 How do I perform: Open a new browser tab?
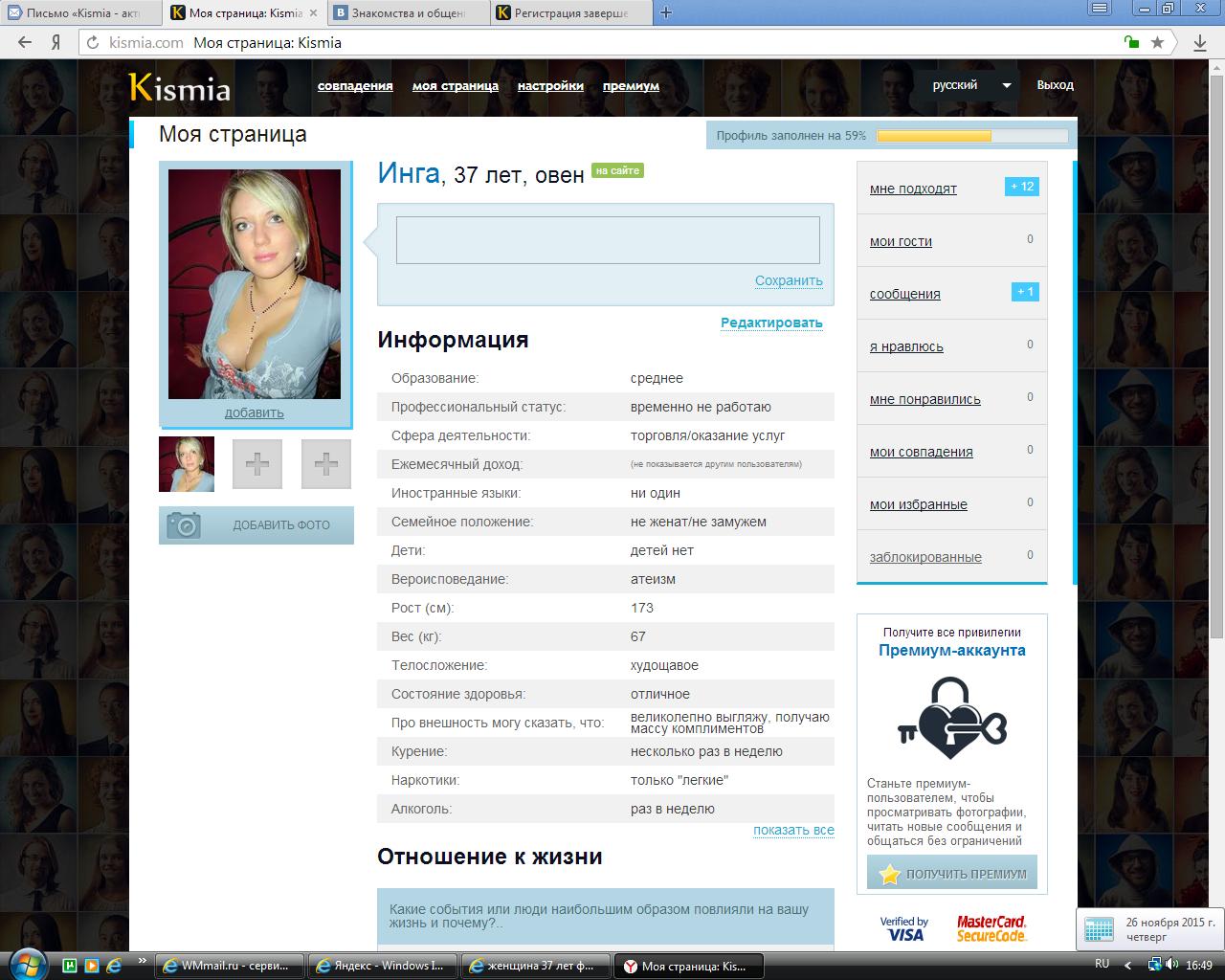point(666,12)
